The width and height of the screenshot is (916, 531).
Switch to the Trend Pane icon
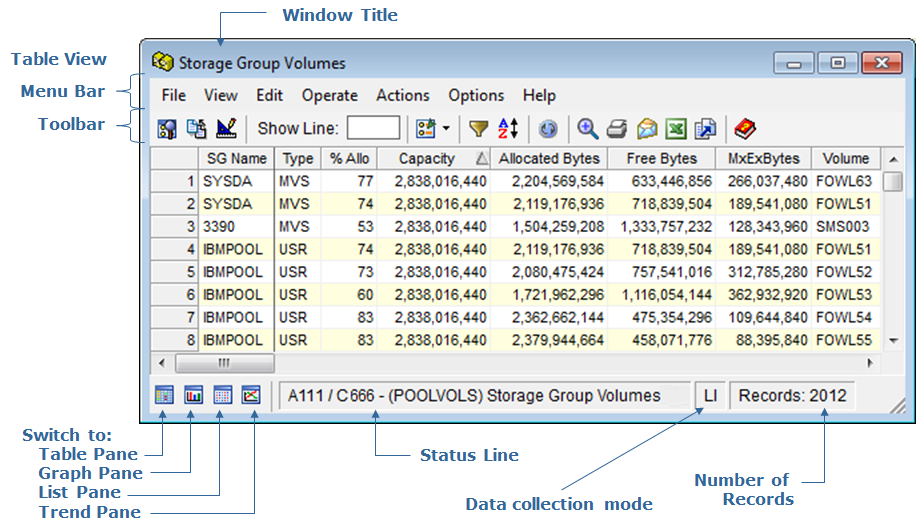[251, 395]
